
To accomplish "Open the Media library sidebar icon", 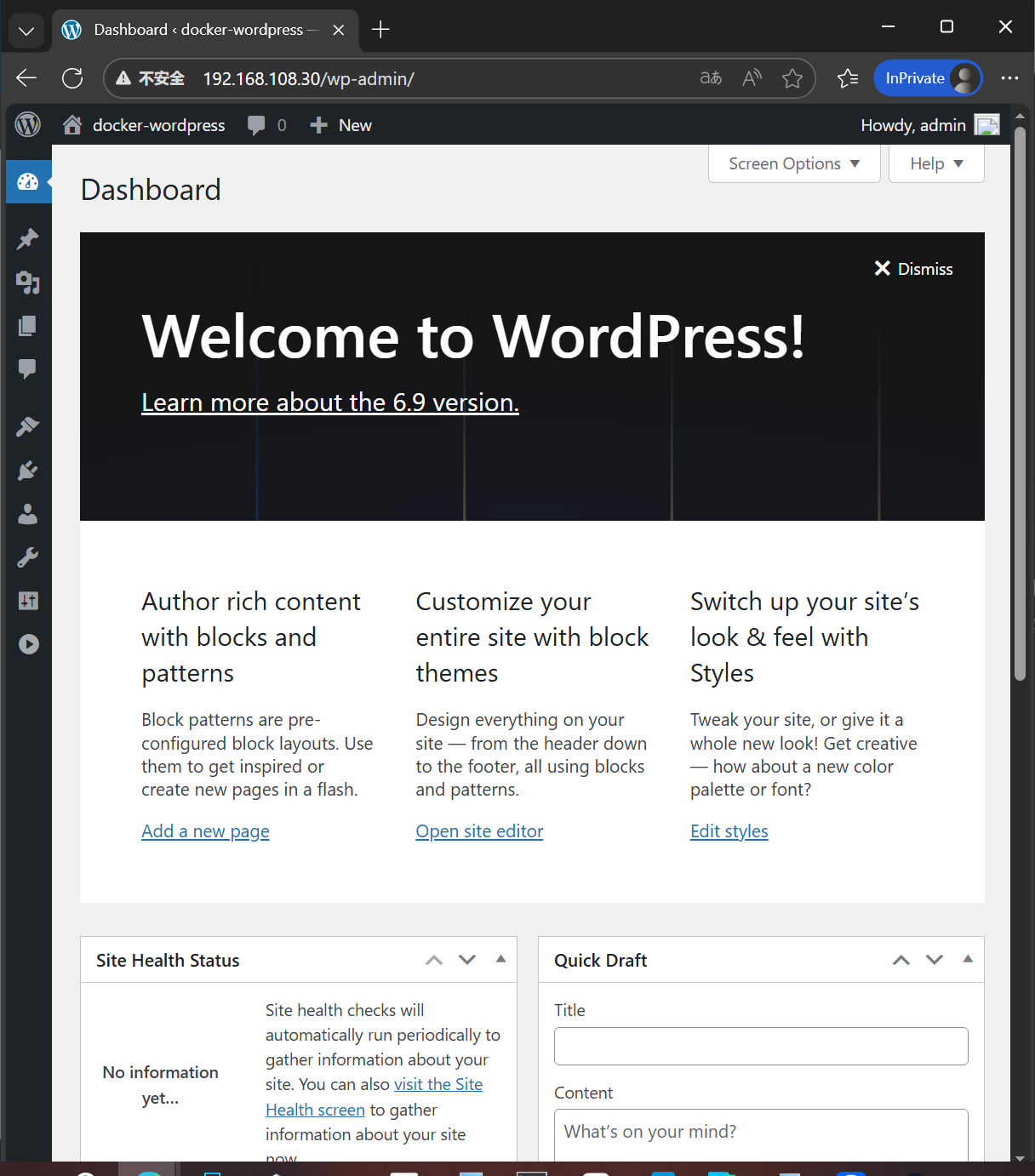I will (x=28, y=283).
